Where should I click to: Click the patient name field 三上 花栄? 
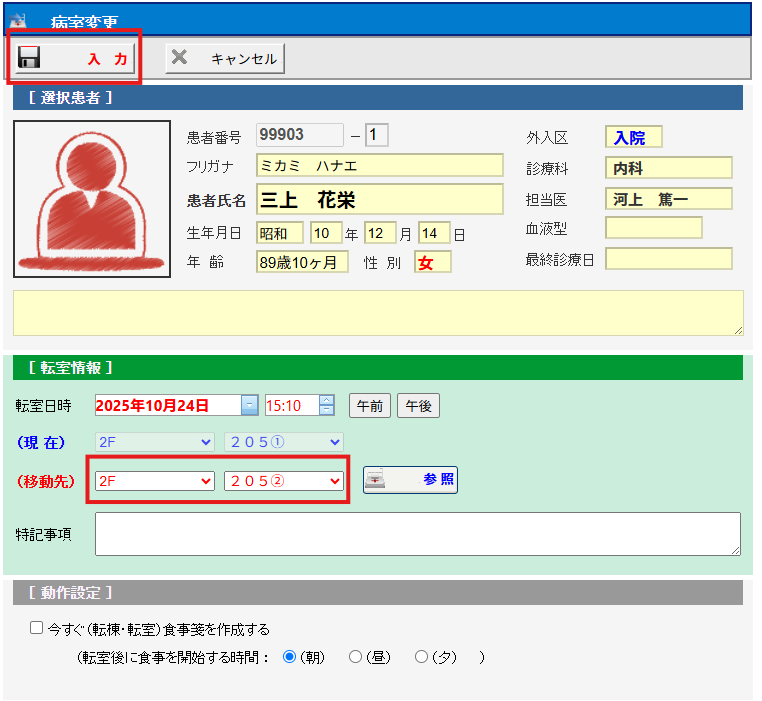click(x=379, y=199)
